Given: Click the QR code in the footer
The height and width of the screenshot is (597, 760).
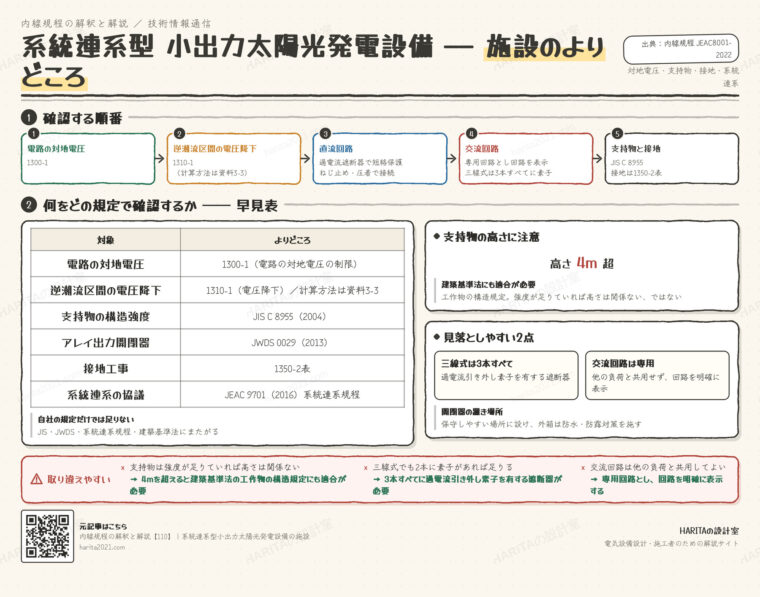Looking at the screenshot, I should (x=48, y=536).
